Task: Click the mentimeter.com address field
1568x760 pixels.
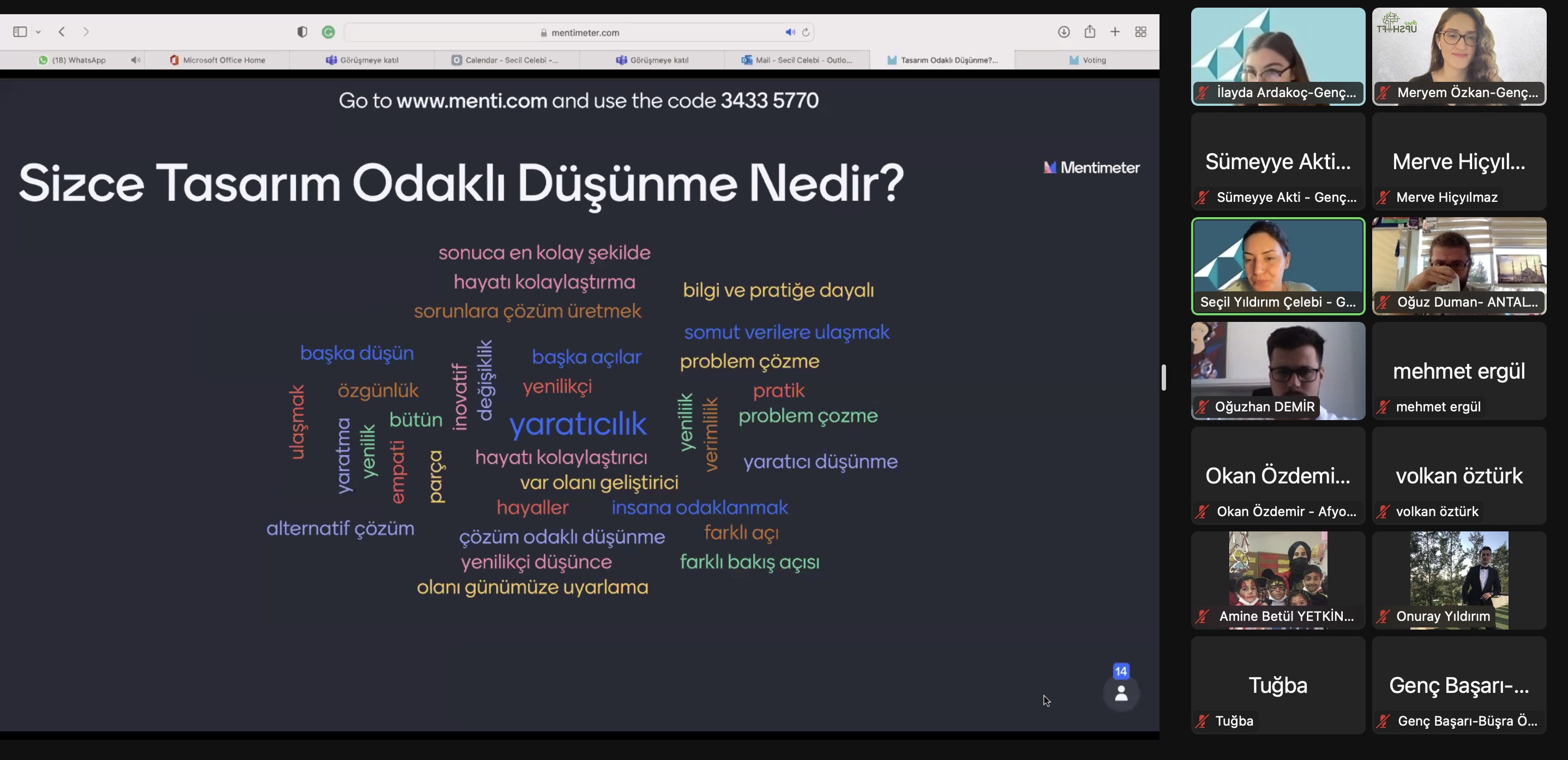Action: [584, 32]
